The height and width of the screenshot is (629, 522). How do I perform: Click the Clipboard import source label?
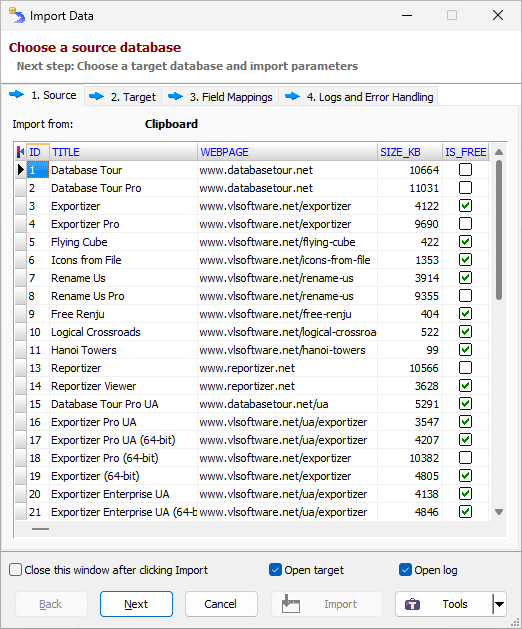[171, 124]
